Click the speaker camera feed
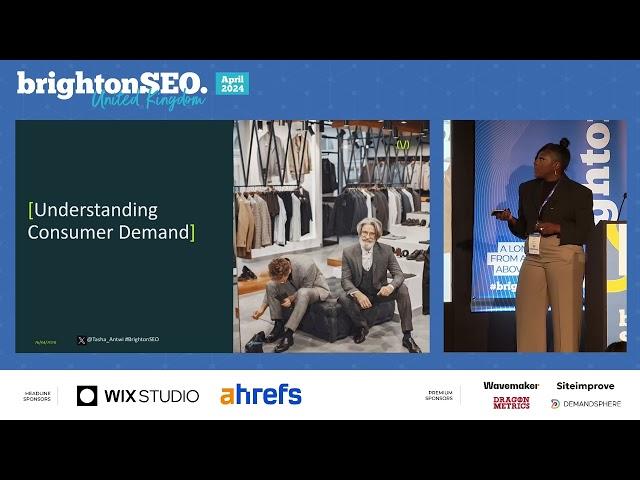The width and height of the screenshot is (640, 480). (535, 236)
